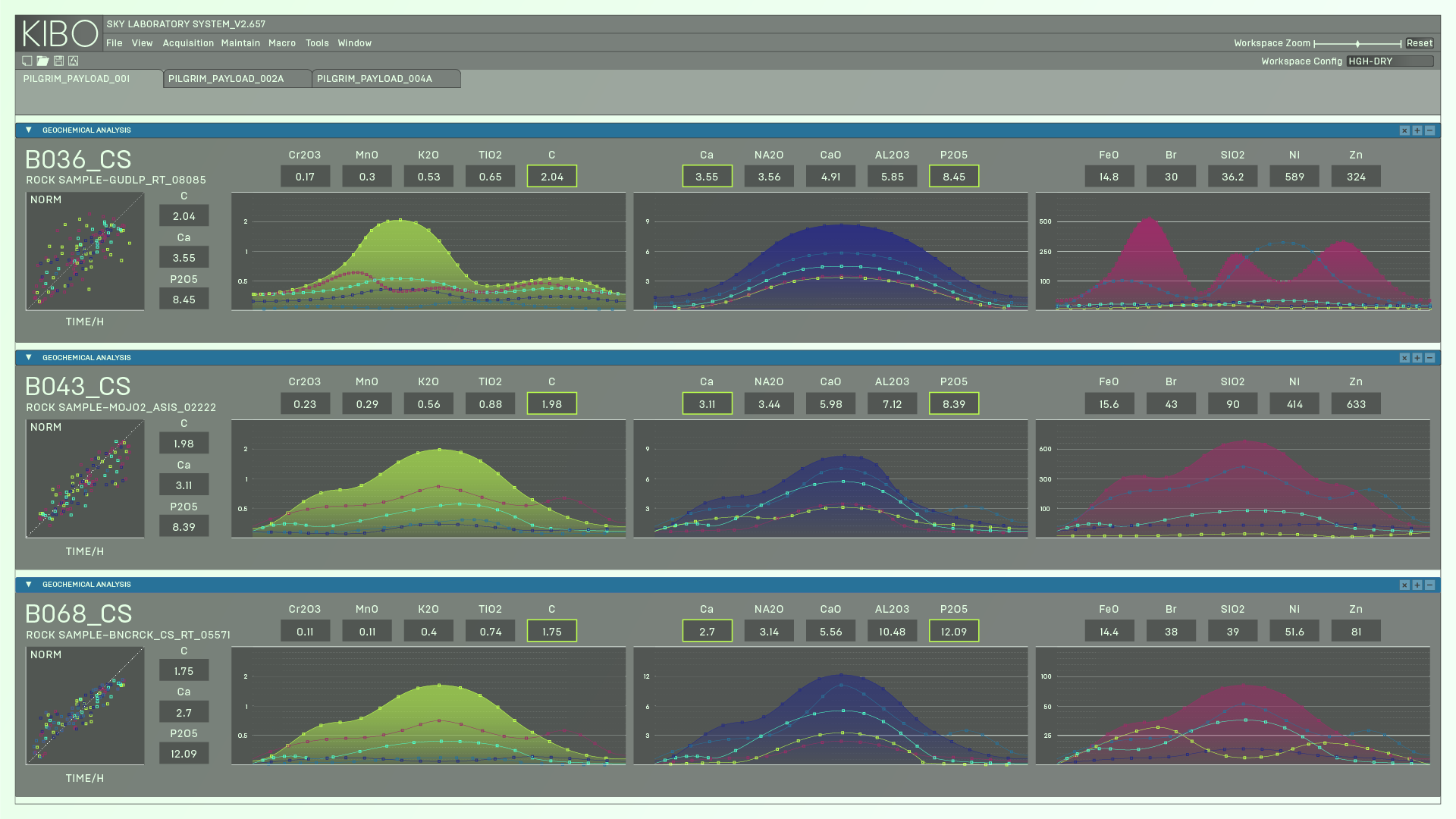Screen dimensions: 1456x819
Task: Reset the workspace zoom
Action: tap(1420, 43)
